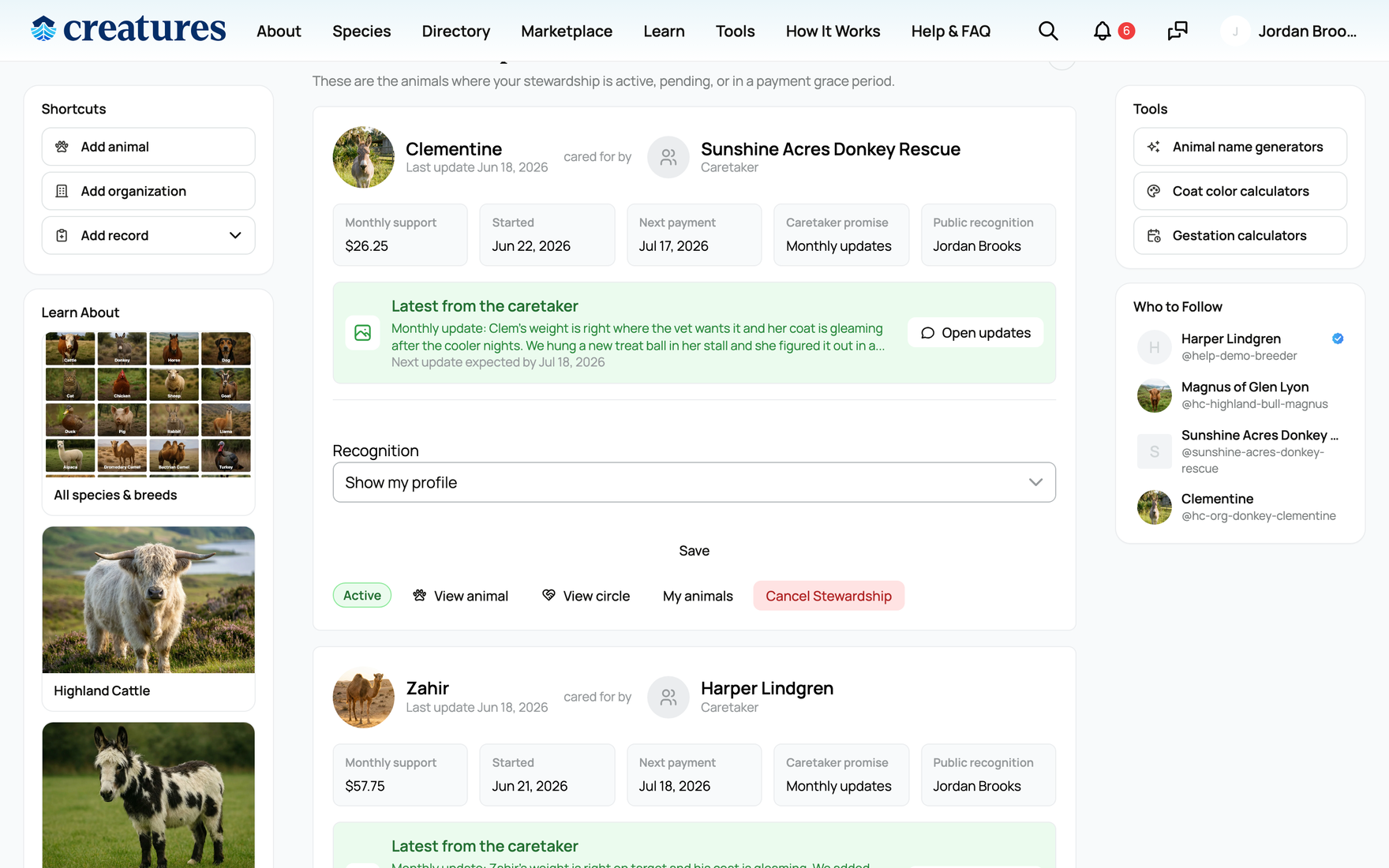Screen dimensions: 1389x868
Task: Click Add animal shortcut
Action: (x=148, y=147)
